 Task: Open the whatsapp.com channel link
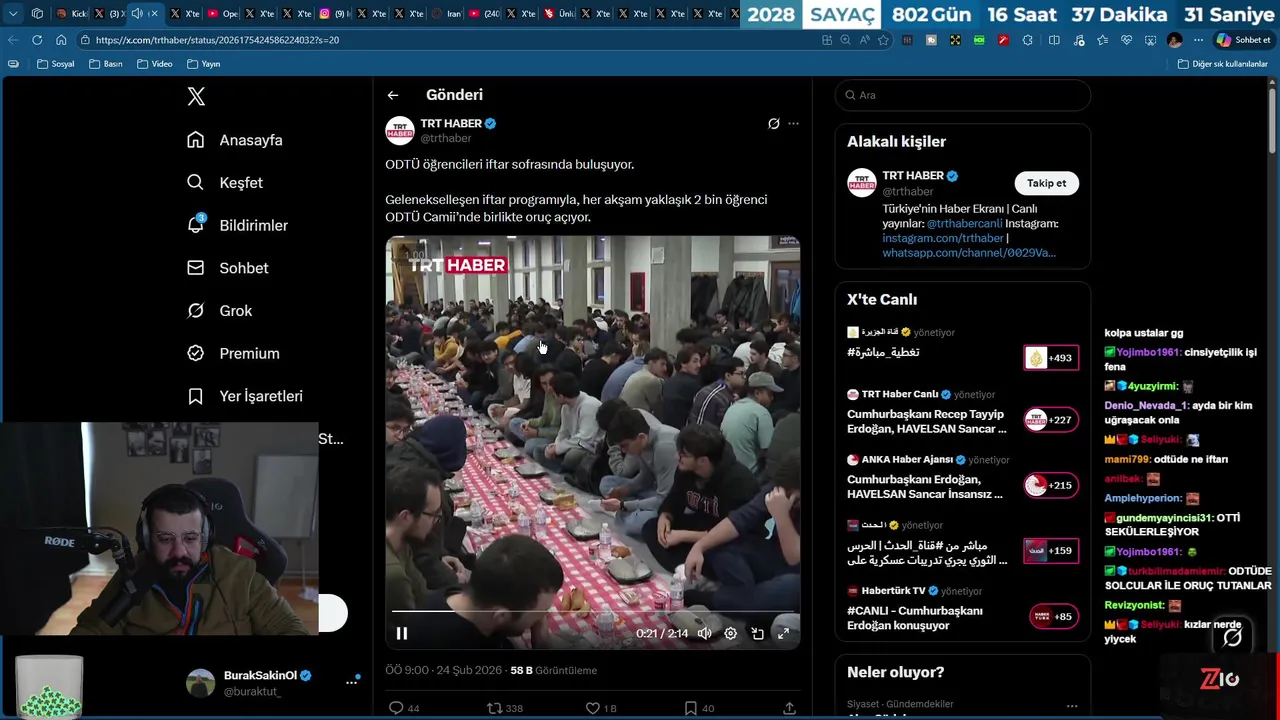[x=969, y=253]
